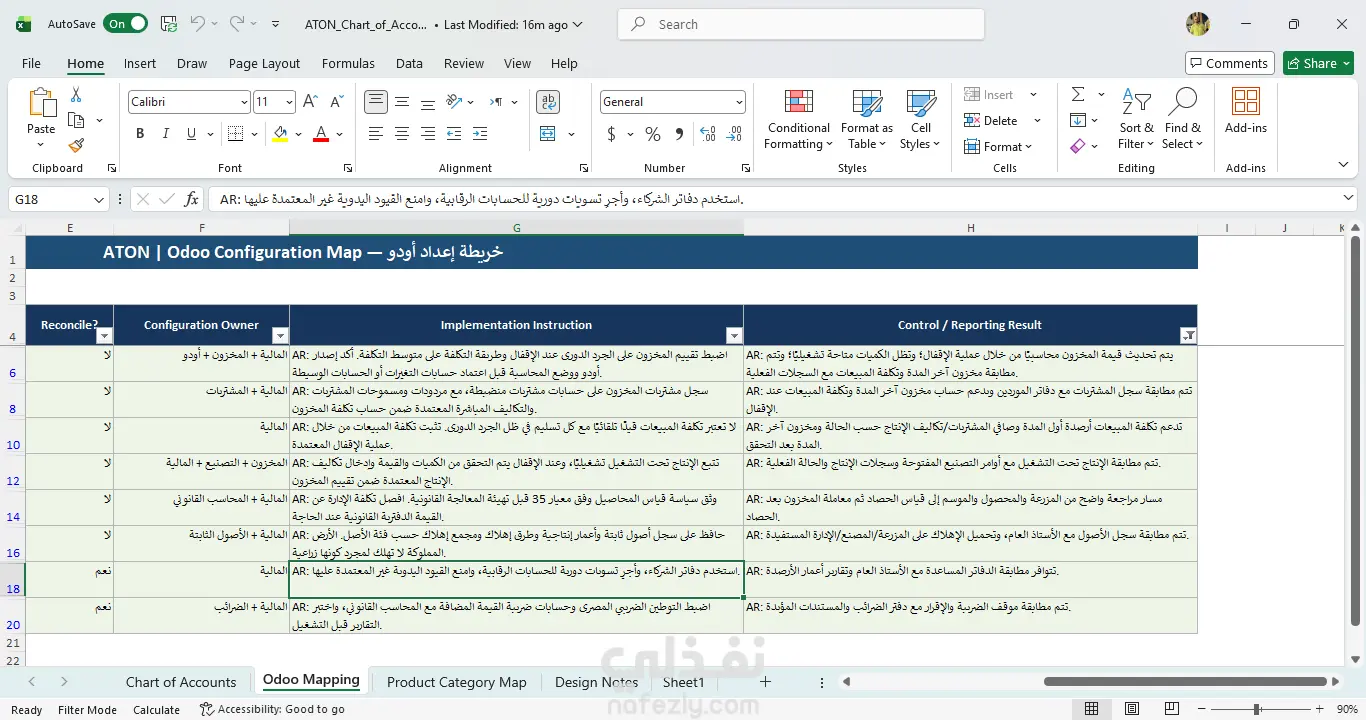Click the Undo arrow
Screen dimensions: 1366x720
tap(198, 24)
